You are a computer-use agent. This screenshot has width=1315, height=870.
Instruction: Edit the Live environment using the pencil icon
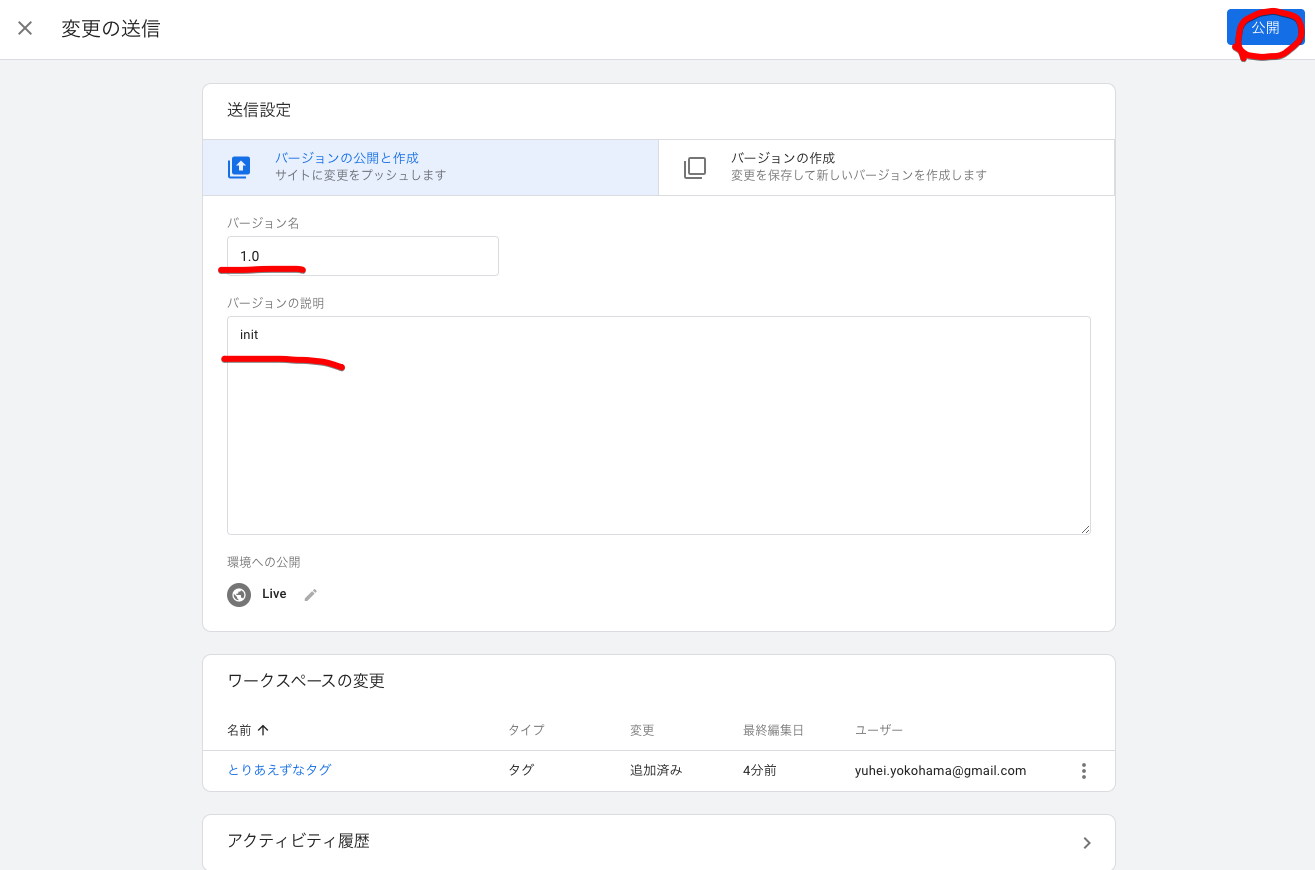[x=310, y=594]
